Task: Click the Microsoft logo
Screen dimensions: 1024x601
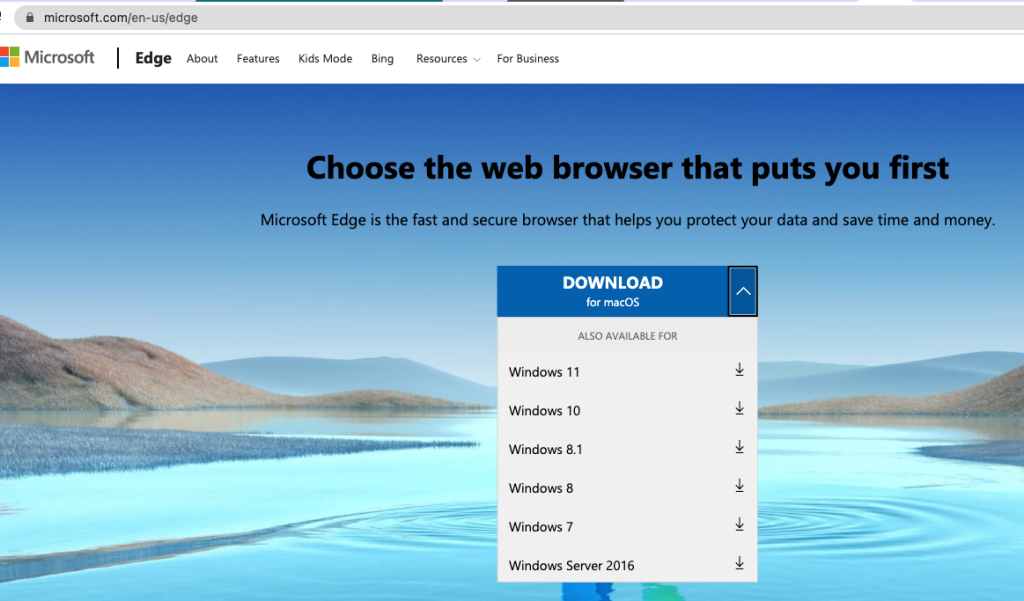Action: pyautogui.click(x=48, y=58)
